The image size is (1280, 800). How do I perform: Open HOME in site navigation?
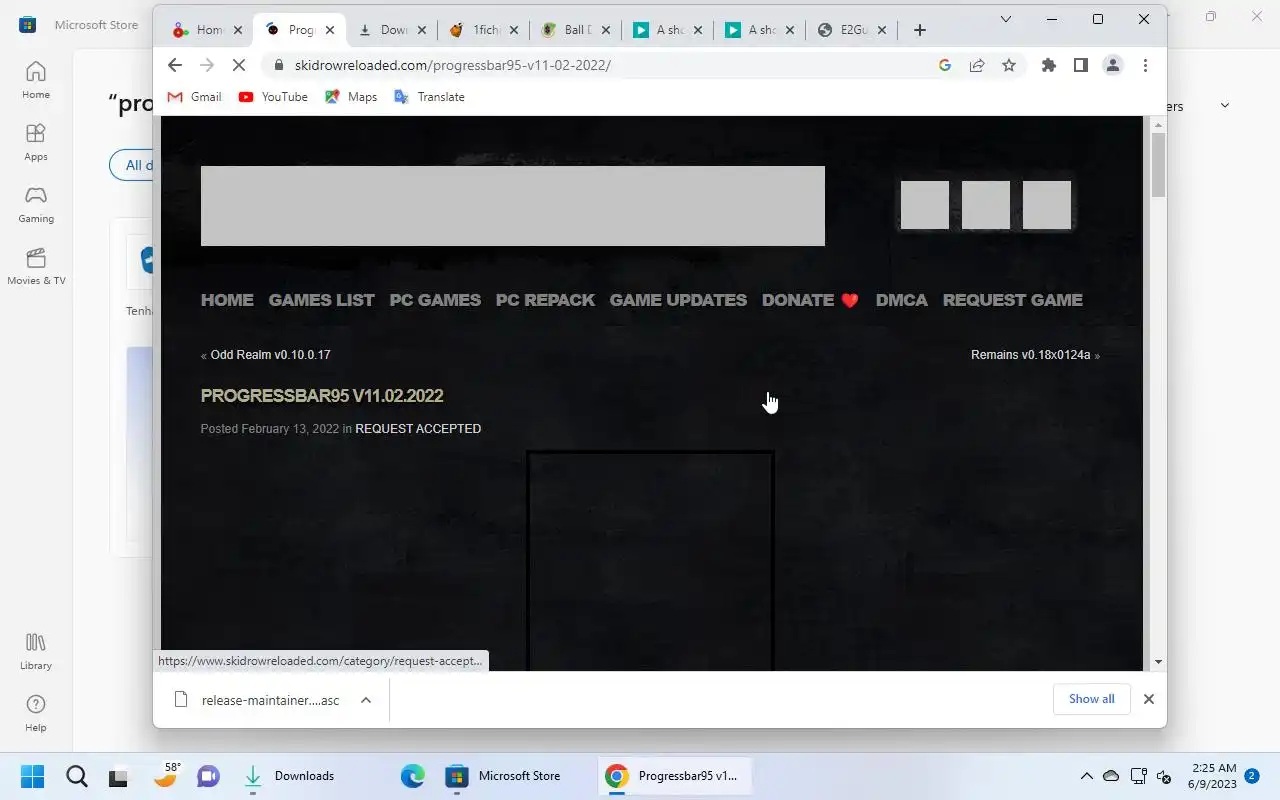click(227, 300)
